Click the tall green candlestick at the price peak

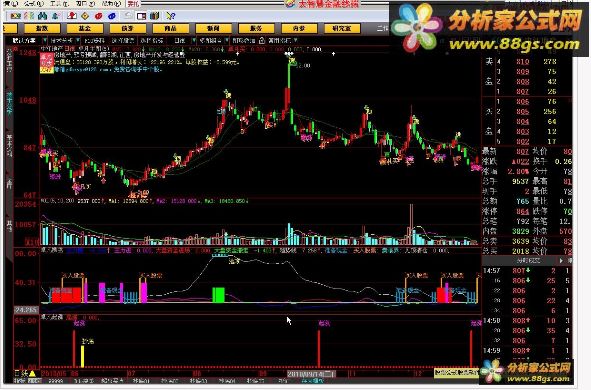(289, 75)
